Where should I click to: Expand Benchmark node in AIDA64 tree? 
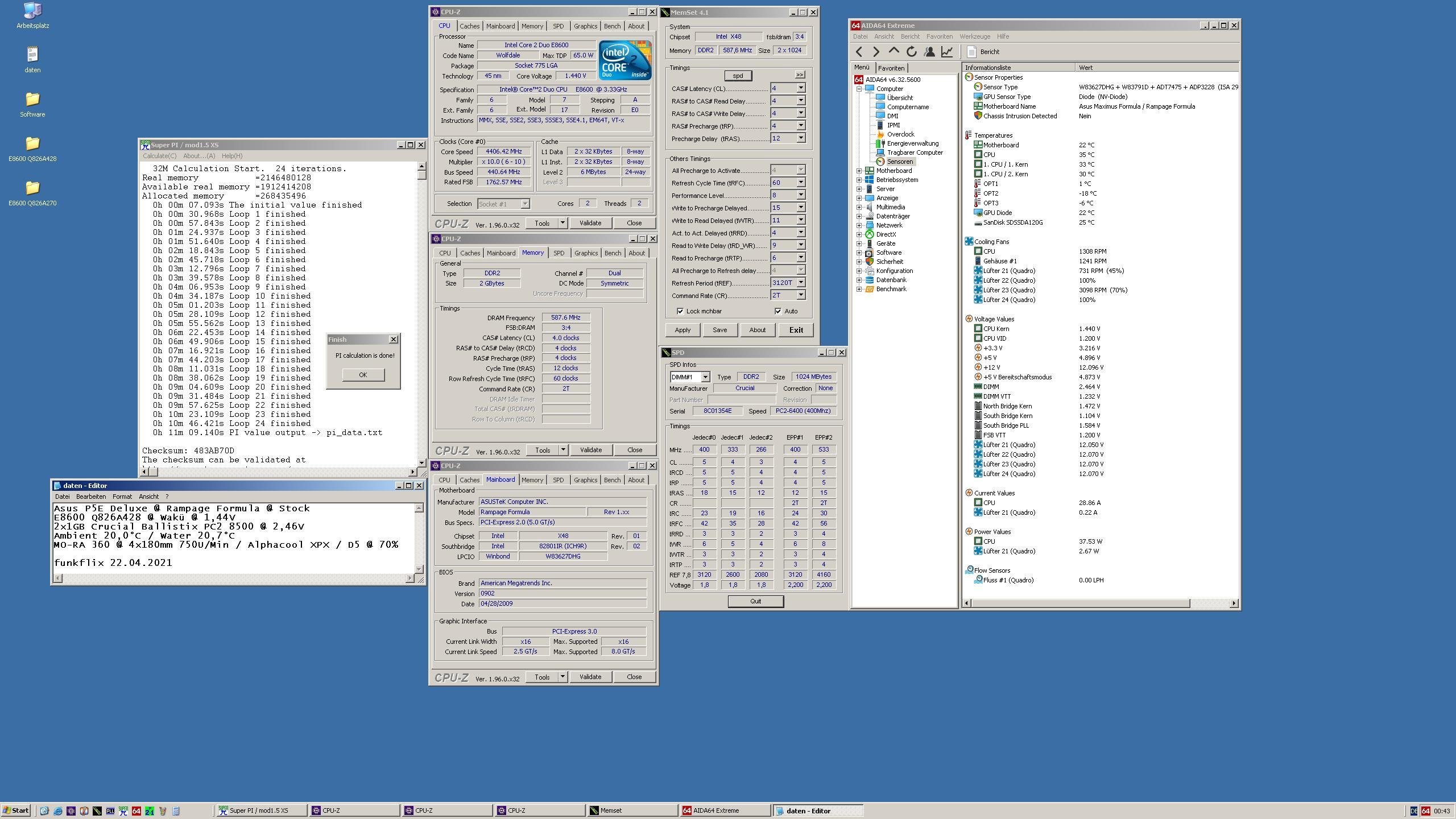tap(859, 289)
